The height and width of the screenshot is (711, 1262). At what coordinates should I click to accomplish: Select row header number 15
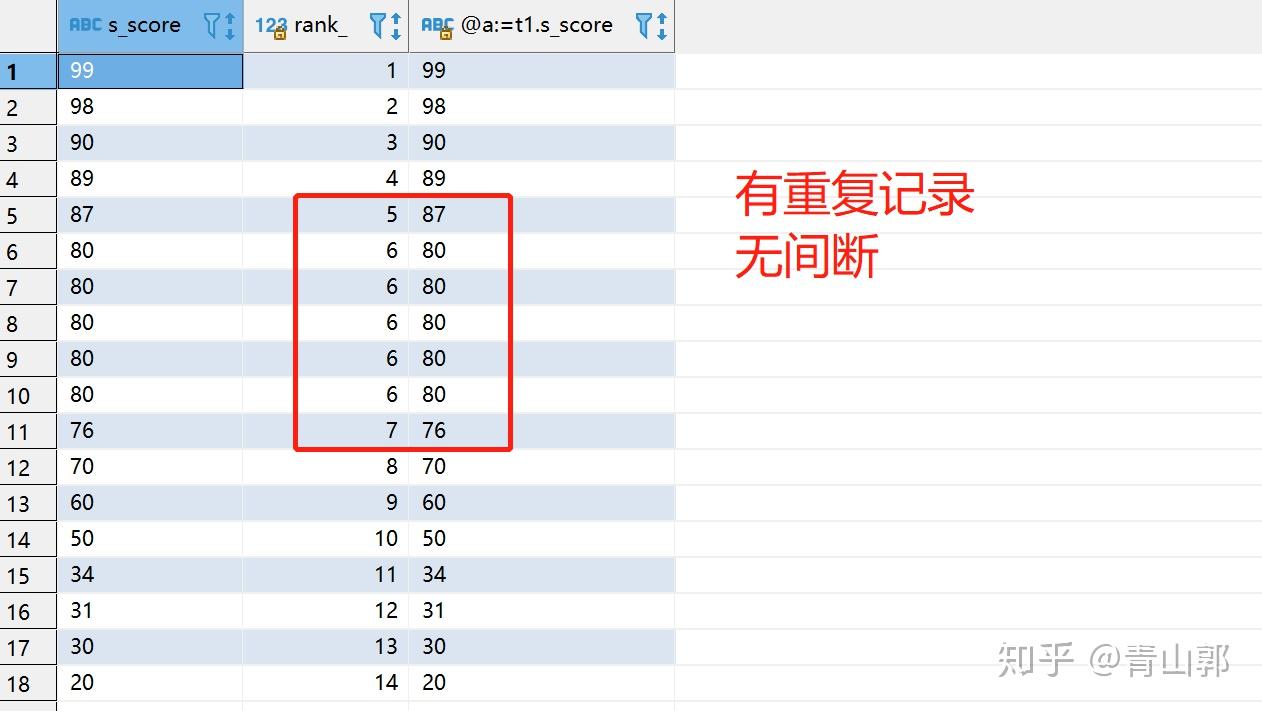pos(28,575)
